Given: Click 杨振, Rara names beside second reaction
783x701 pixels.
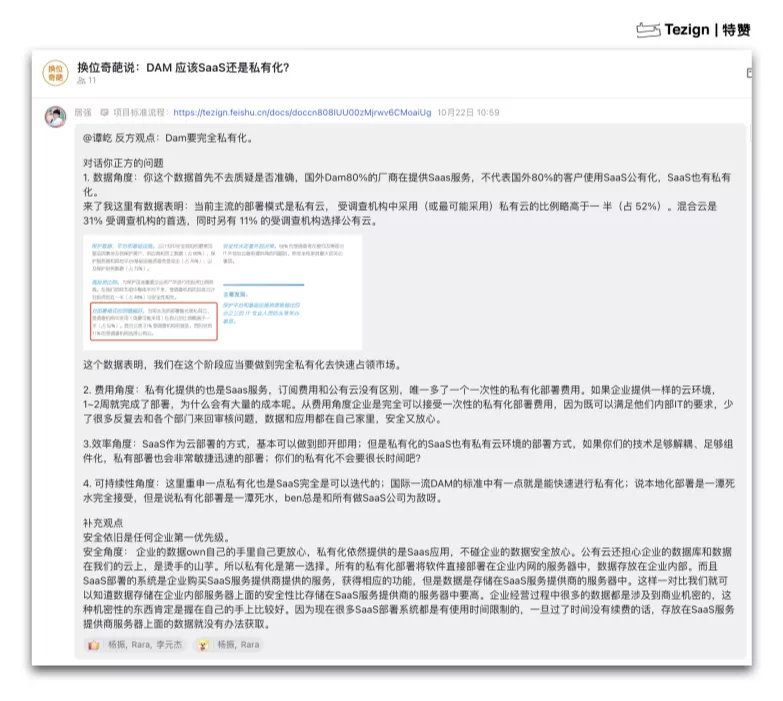Looking at the screenshot, I should (x=238, y=645).
